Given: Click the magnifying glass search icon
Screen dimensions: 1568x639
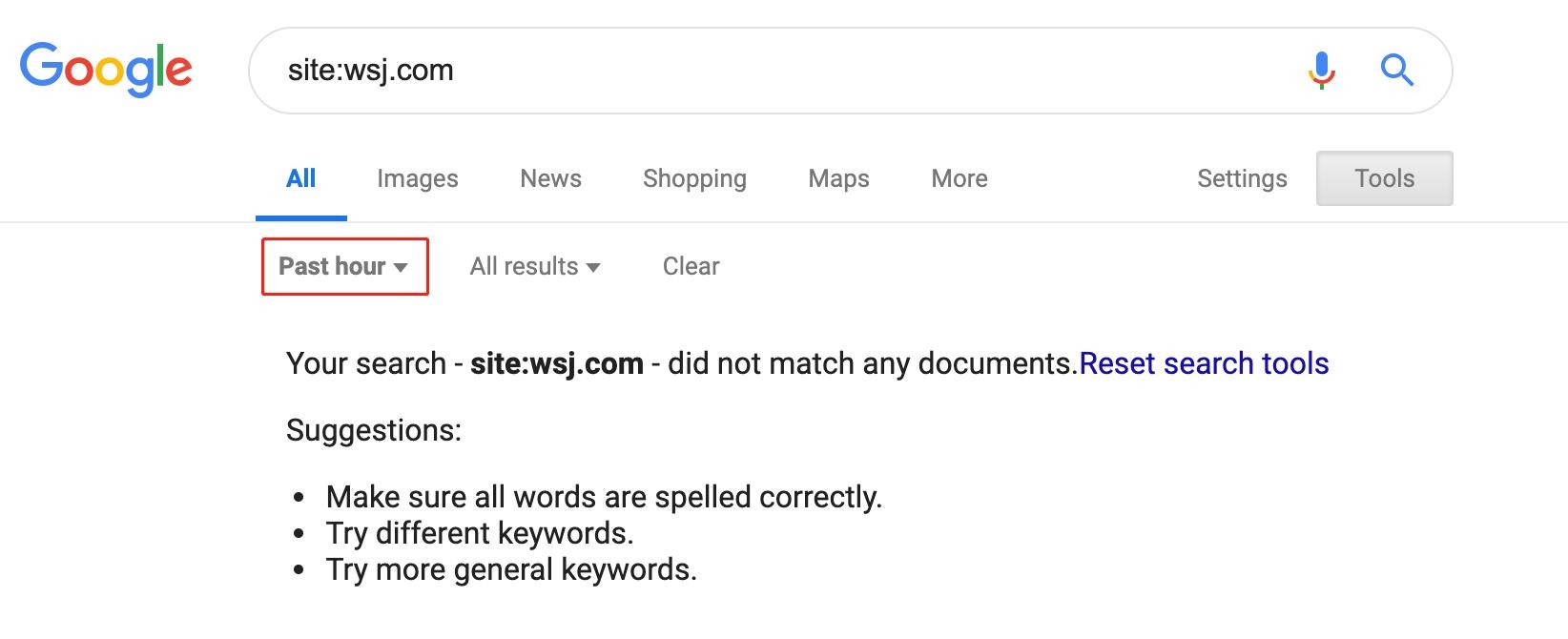Looking at the screenshot, I should 1396,71.
